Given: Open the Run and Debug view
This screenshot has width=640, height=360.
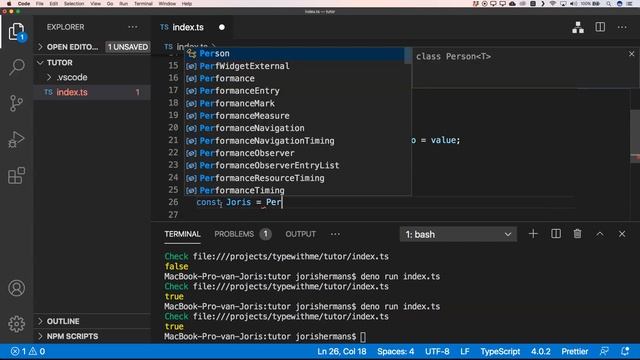Looking at the screenshot, I should [x=16, y=139].
